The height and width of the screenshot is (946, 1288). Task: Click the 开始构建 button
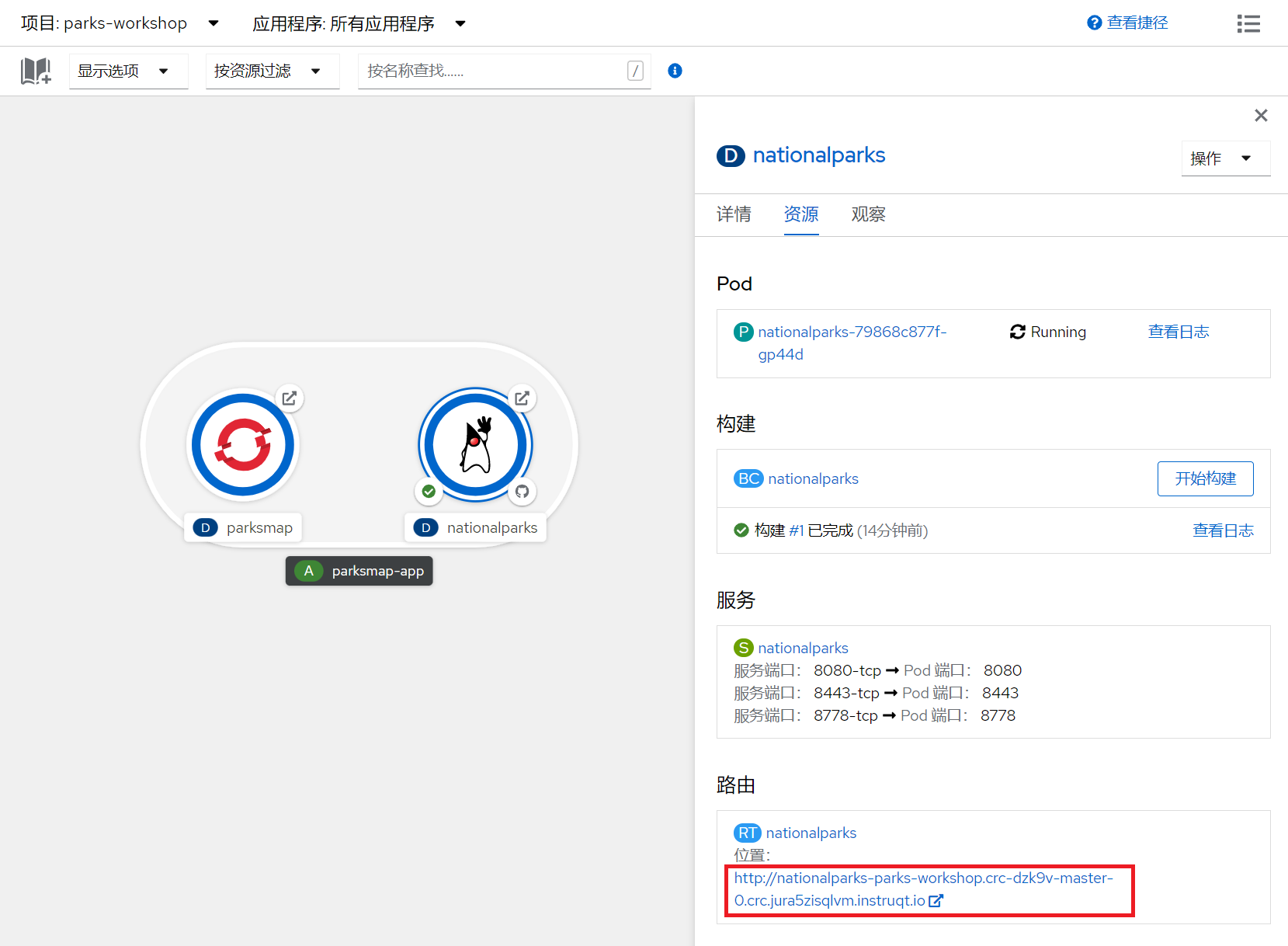click(x=1205, y=478)
